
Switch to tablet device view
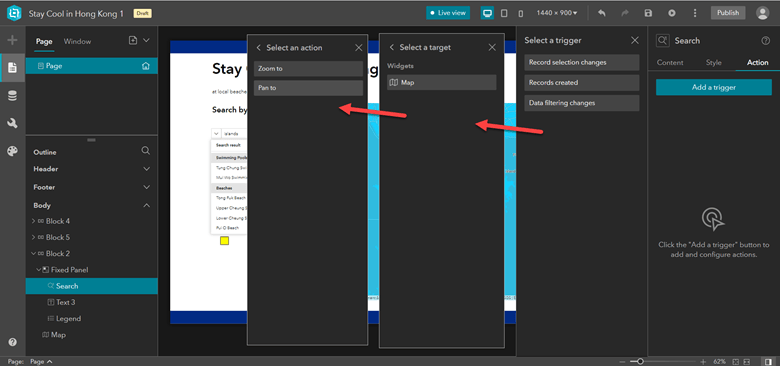504,13
